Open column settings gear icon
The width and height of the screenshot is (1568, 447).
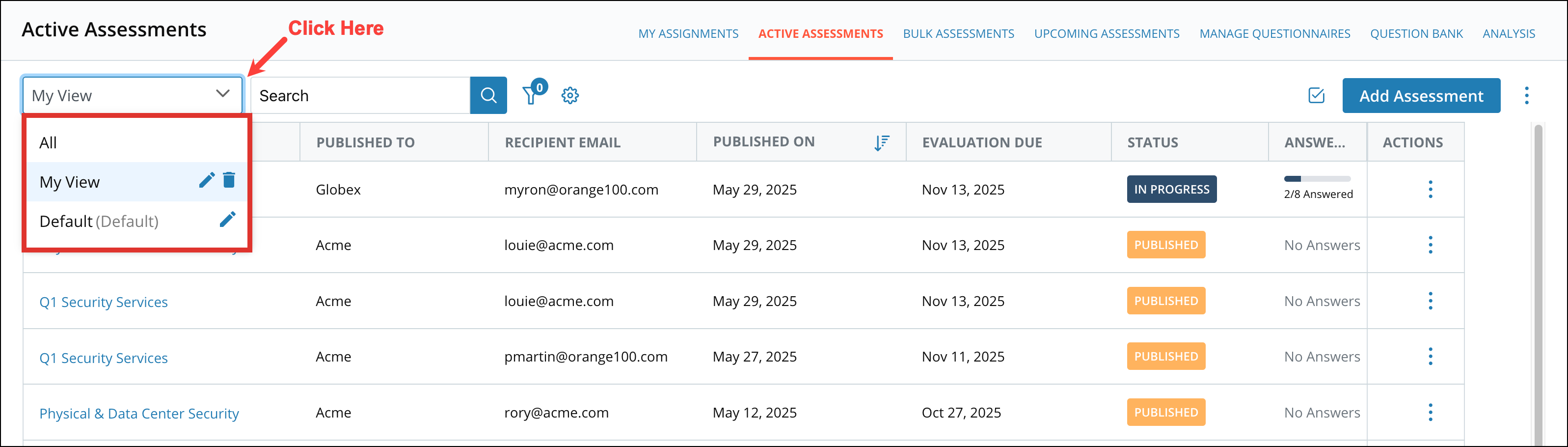[x=570, y=96]
